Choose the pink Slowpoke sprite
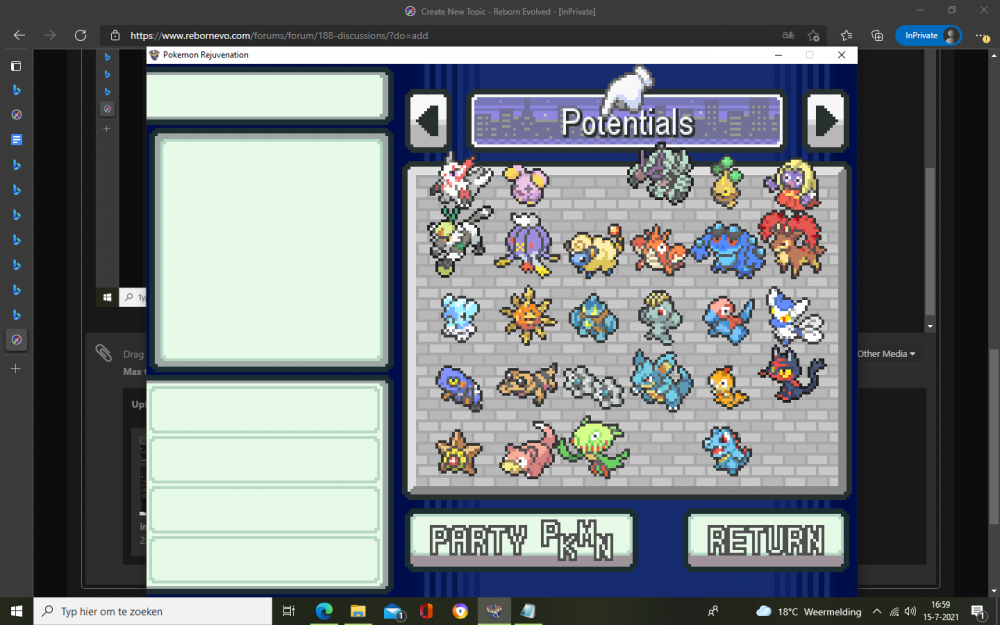This screenshot has width=1000, height=625. pos(529,449)
